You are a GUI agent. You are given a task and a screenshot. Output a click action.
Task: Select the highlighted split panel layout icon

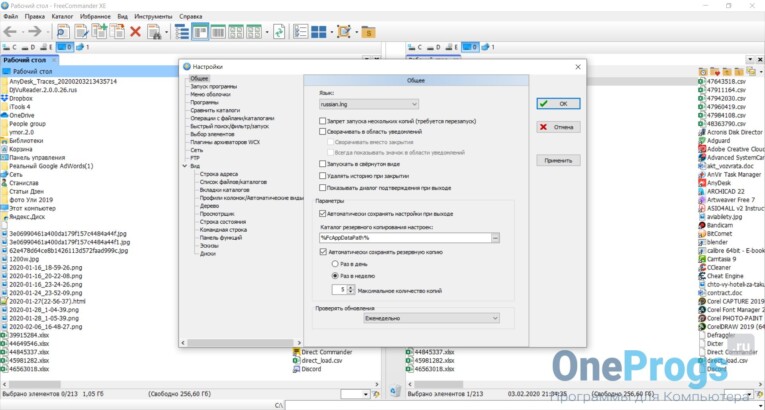click(x=200, y=32)
